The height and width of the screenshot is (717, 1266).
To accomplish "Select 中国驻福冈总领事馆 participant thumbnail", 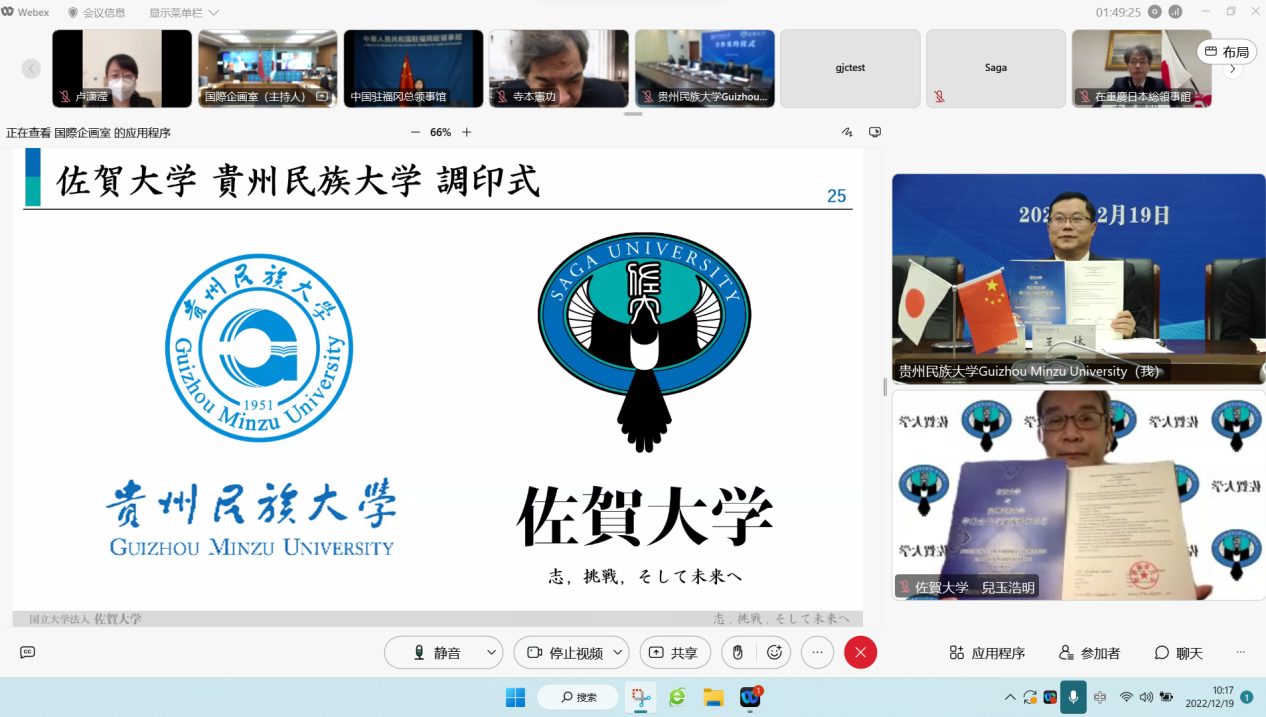I will 413,69.
